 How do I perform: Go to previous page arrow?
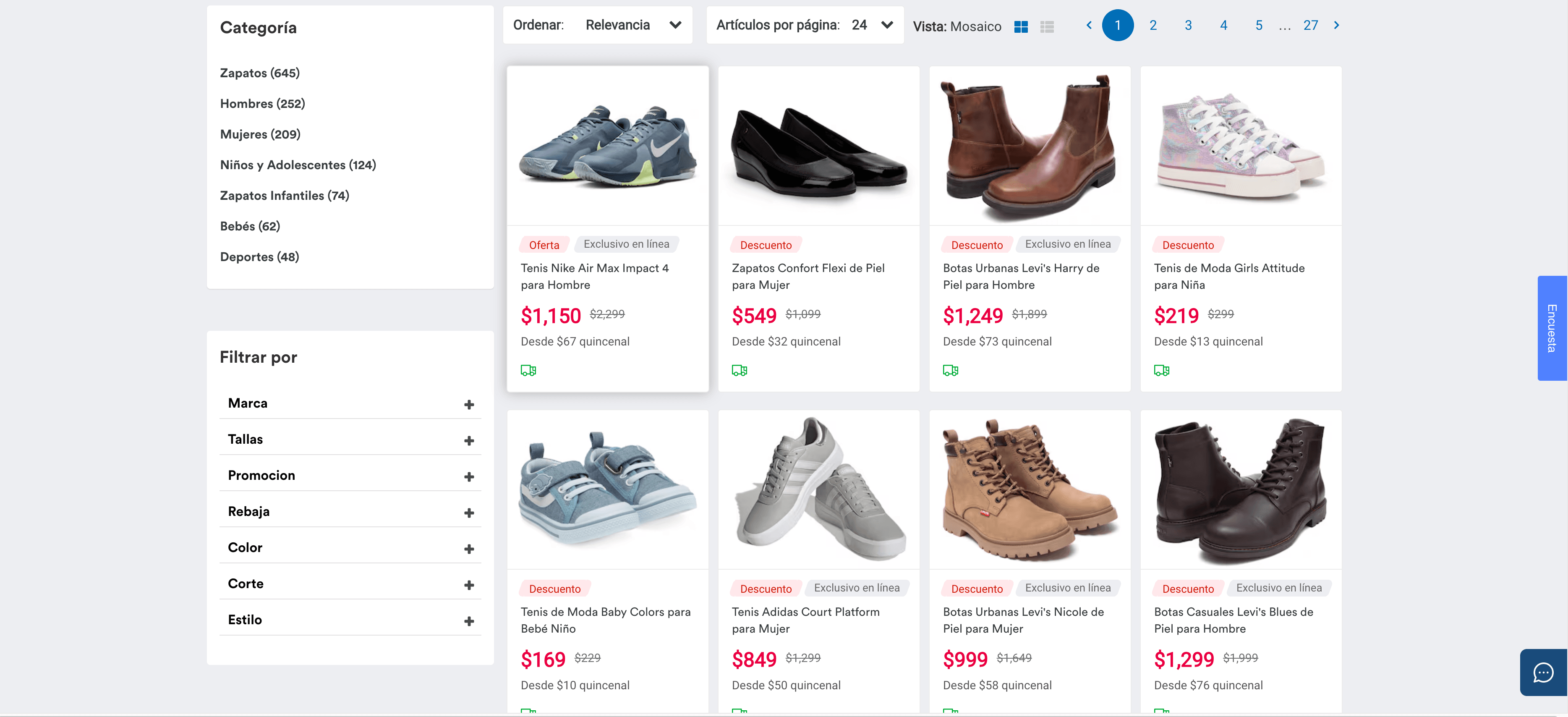coord(1089,25)
